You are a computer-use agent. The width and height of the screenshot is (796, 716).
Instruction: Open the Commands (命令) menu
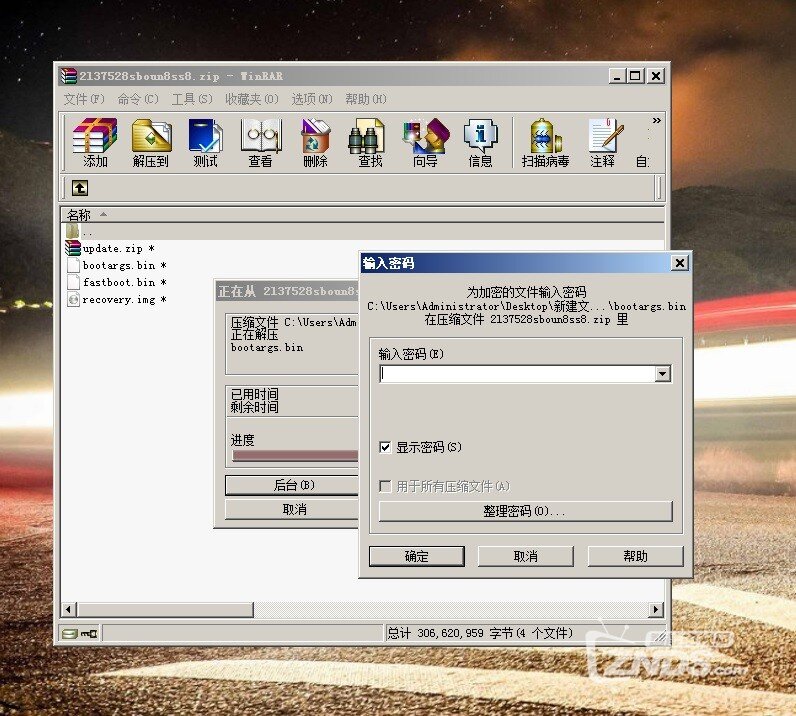(x=138, y=99)
